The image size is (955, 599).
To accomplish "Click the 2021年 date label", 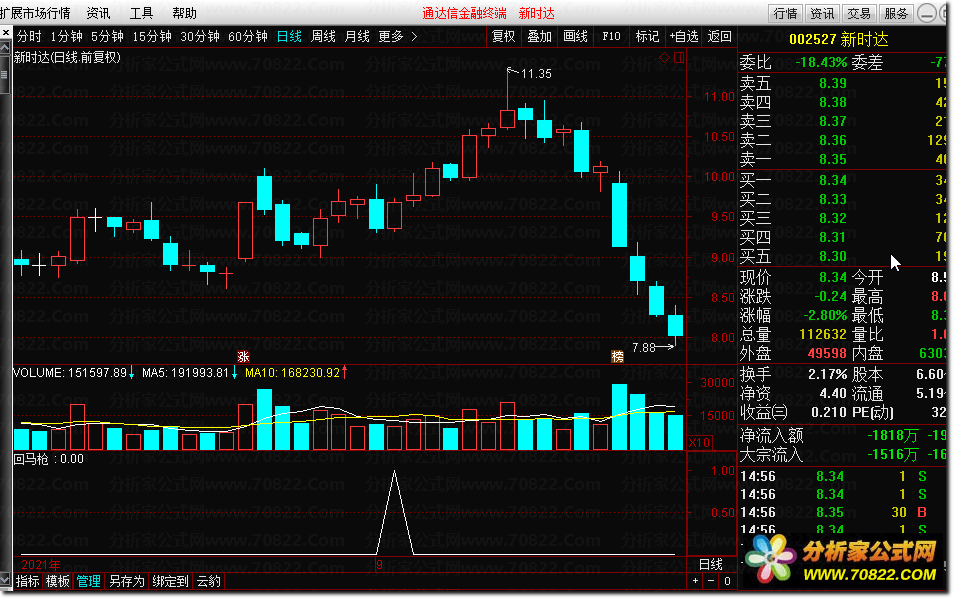I will click(41, 565).
